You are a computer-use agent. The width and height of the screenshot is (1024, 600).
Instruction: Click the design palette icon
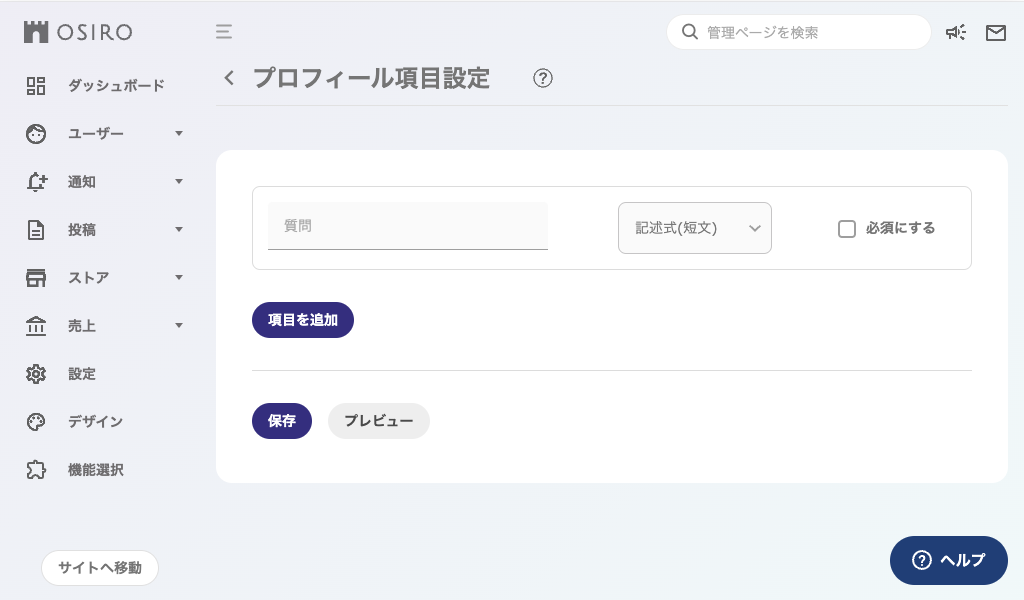[36, 422]
